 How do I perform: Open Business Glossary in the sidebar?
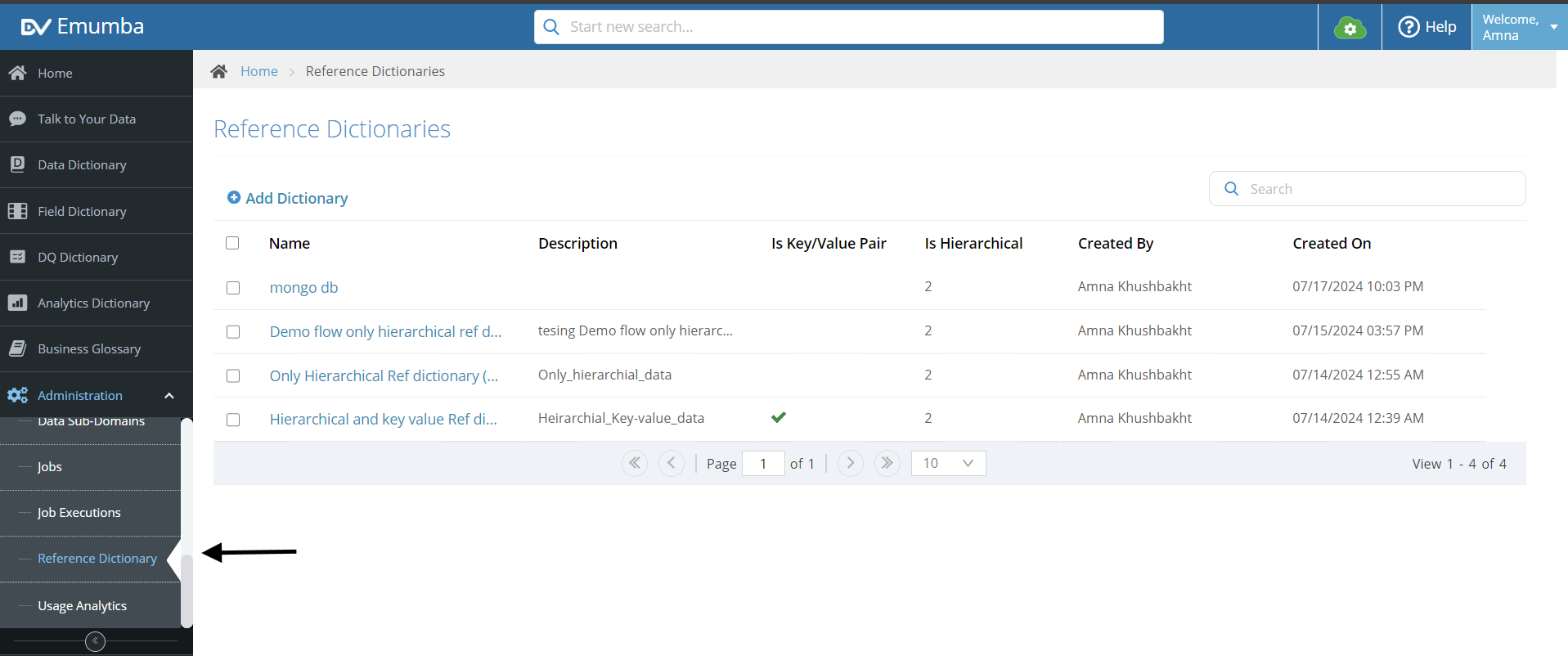coord(97,348)
